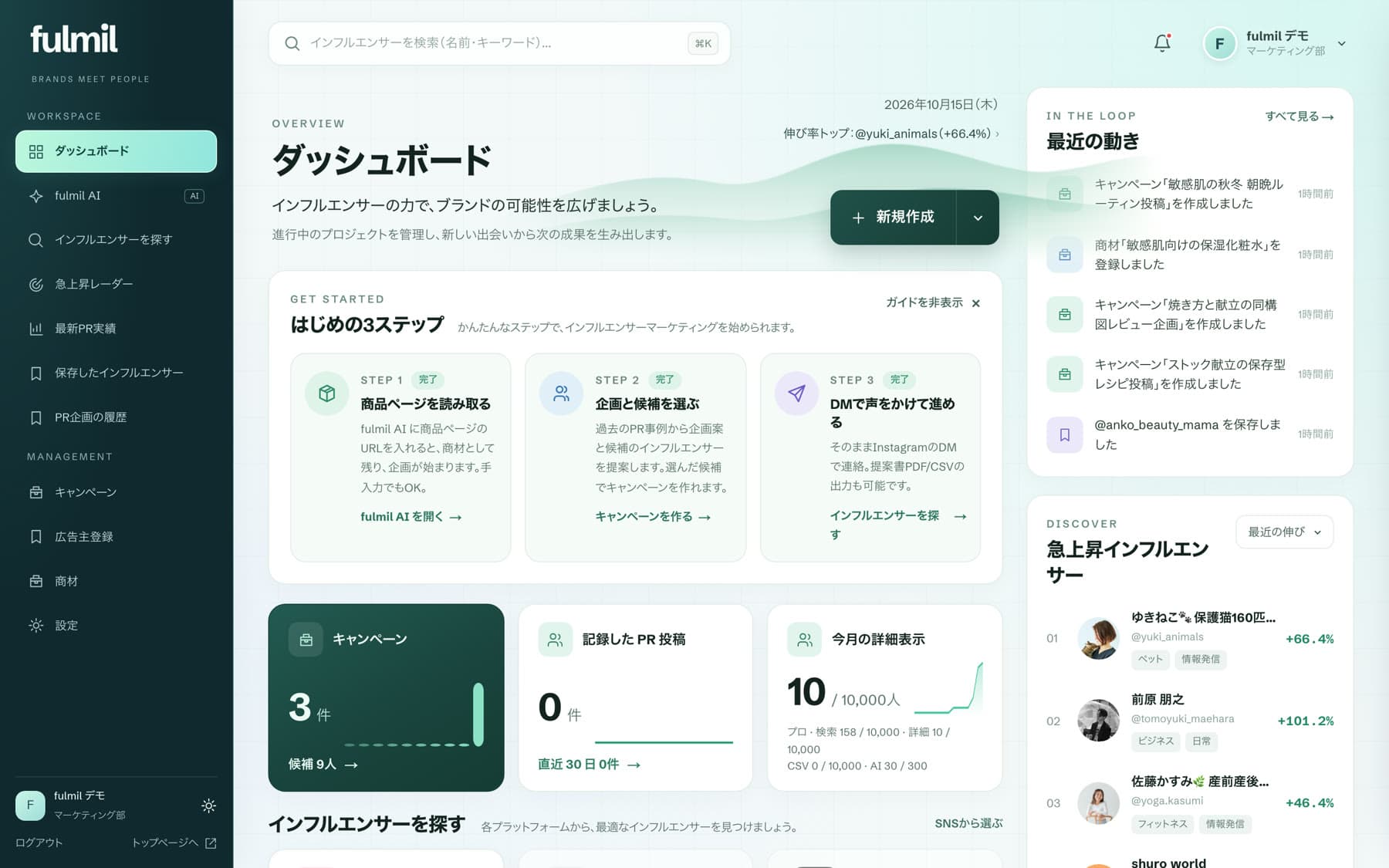Click the キャンペーンを作る link

(653, 517)
